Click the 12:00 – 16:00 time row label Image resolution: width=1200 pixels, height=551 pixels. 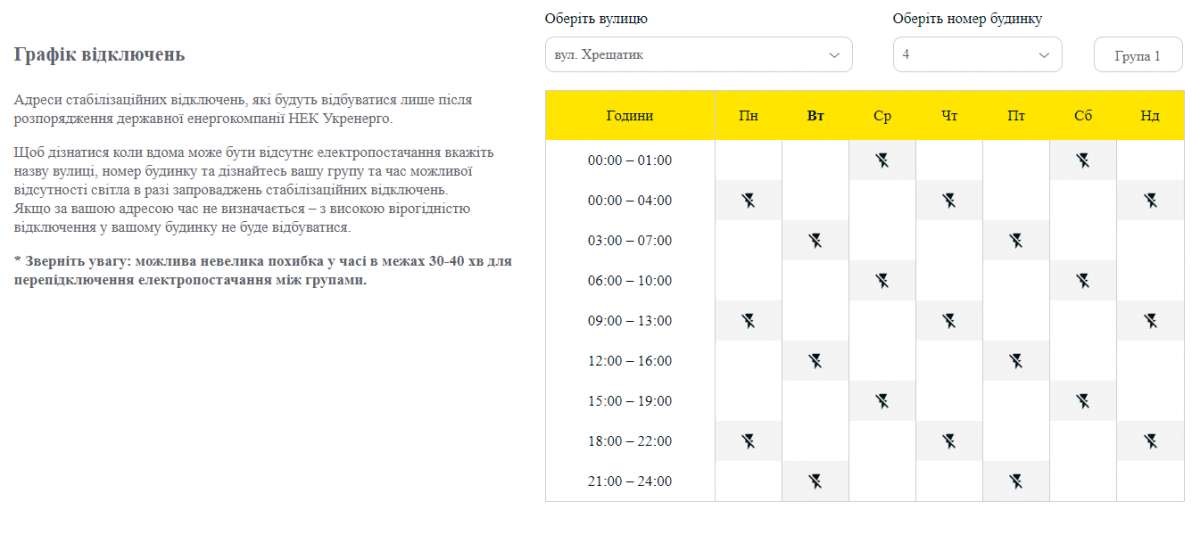[x=630, y=361]
